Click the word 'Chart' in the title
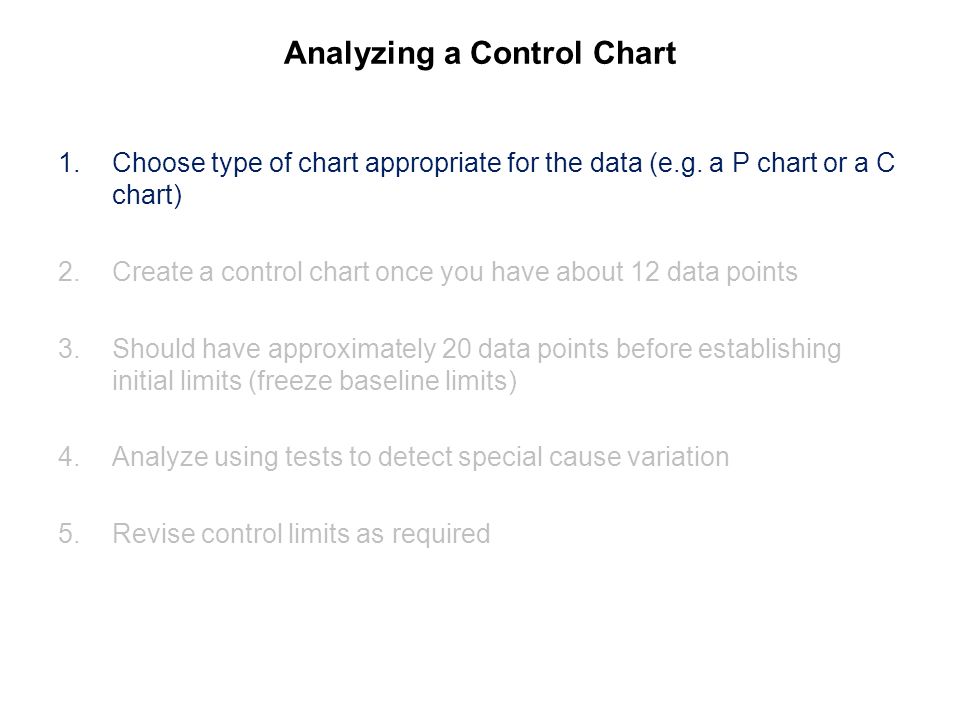960x720 pixels. (634, 54)
